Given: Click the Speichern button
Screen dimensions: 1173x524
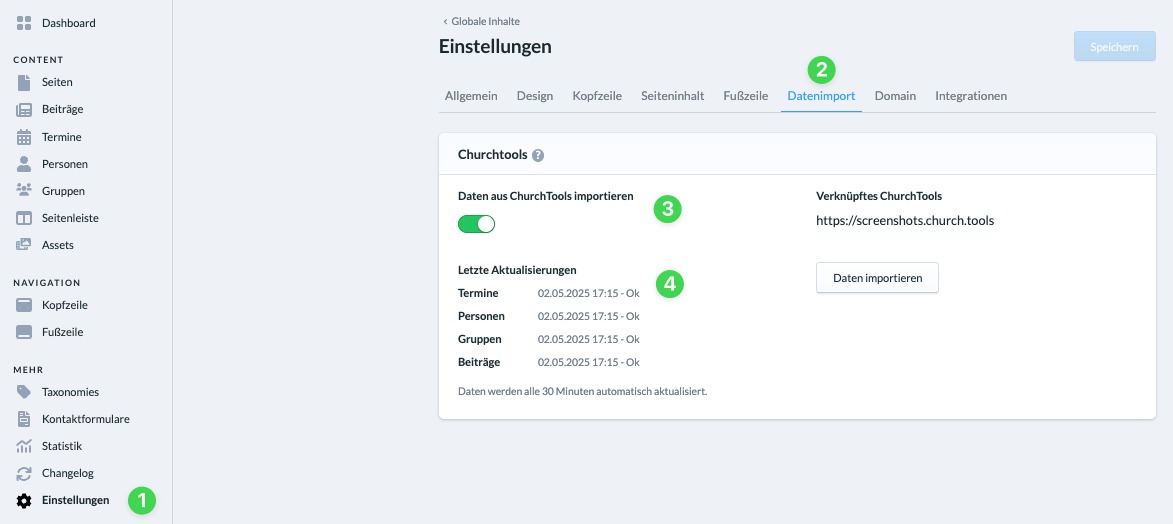Looking at the screenshot, I should pos(1115,46).
